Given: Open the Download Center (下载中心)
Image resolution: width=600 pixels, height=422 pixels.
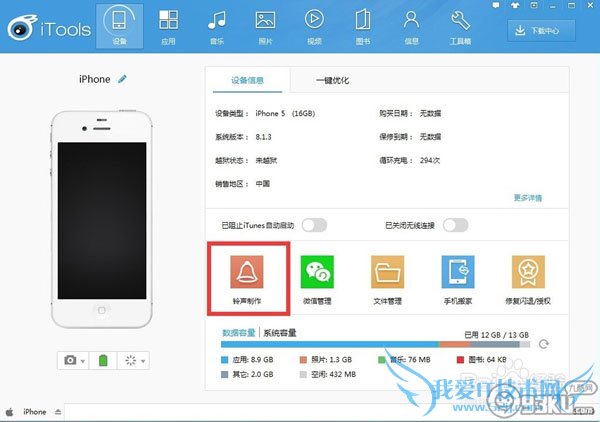Looking at the screenshot, I should (x=541, y=31).
